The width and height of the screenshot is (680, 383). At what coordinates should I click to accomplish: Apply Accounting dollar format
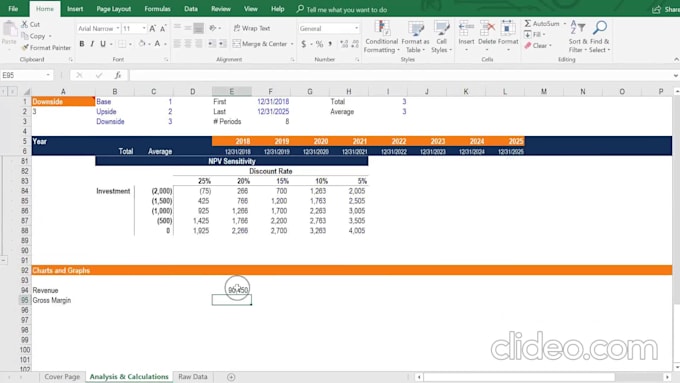[304, 44]
